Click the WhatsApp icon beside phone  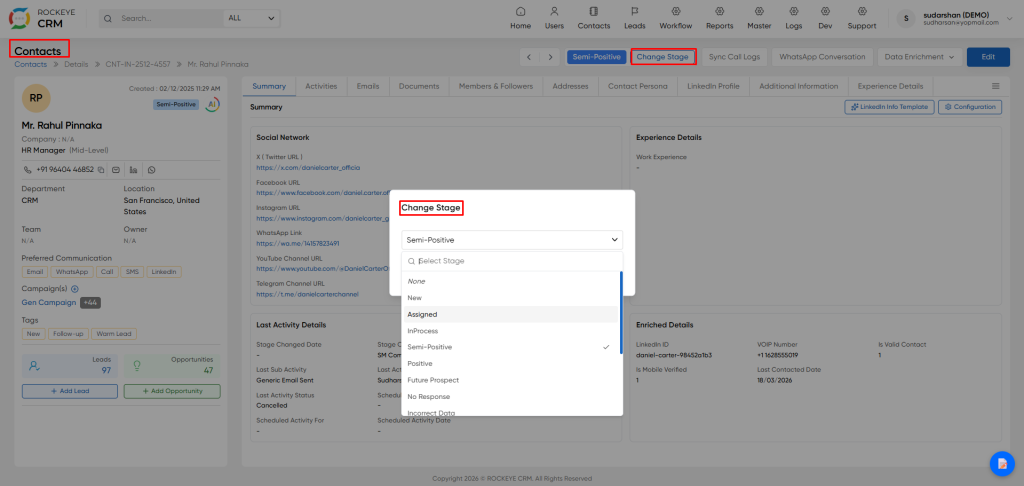[152, 170]
